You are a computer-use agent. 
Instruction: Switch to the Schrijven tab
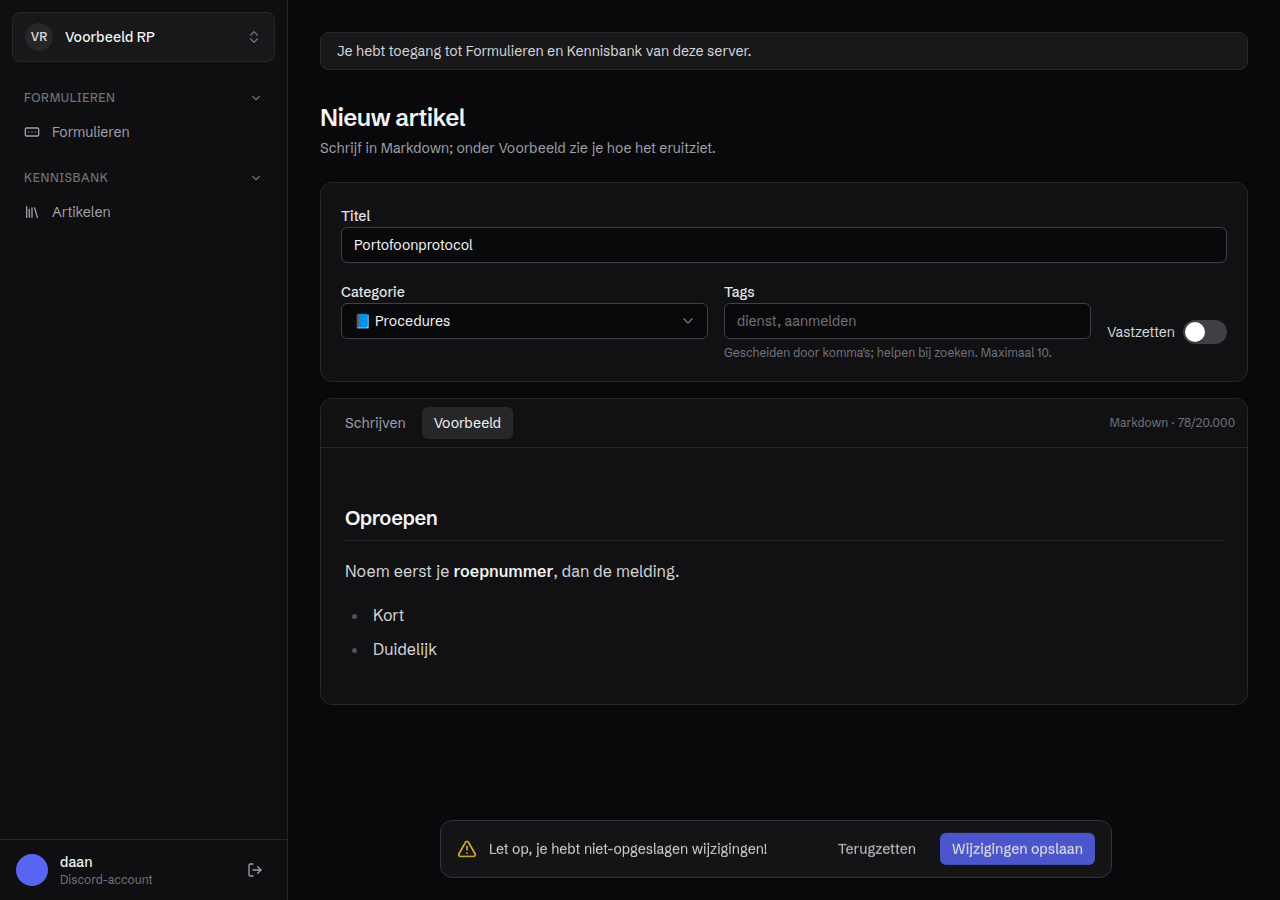pyautogui.click(x=375, y=423)
